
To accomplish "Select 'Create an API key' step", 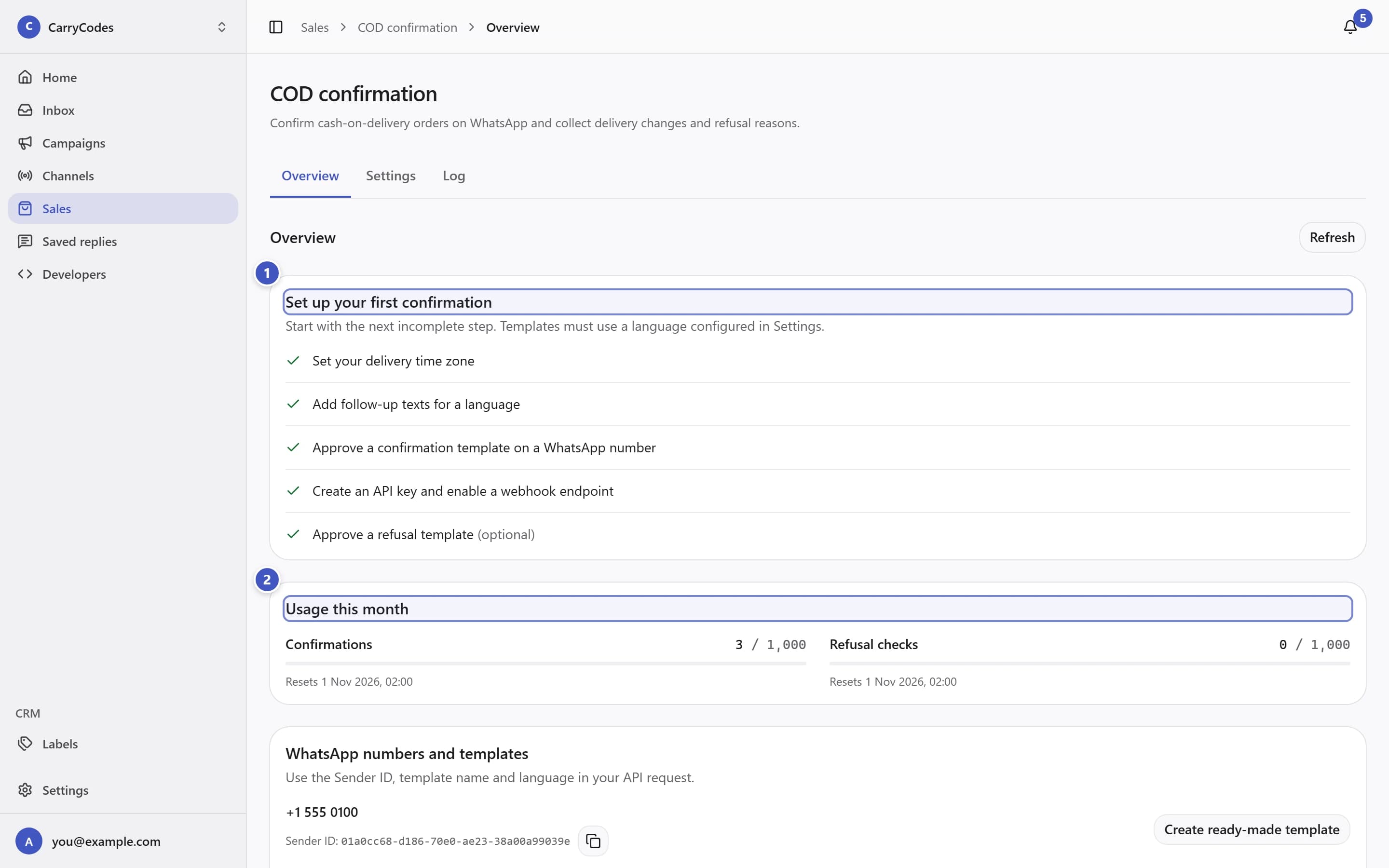I will [x=817, y=491].
